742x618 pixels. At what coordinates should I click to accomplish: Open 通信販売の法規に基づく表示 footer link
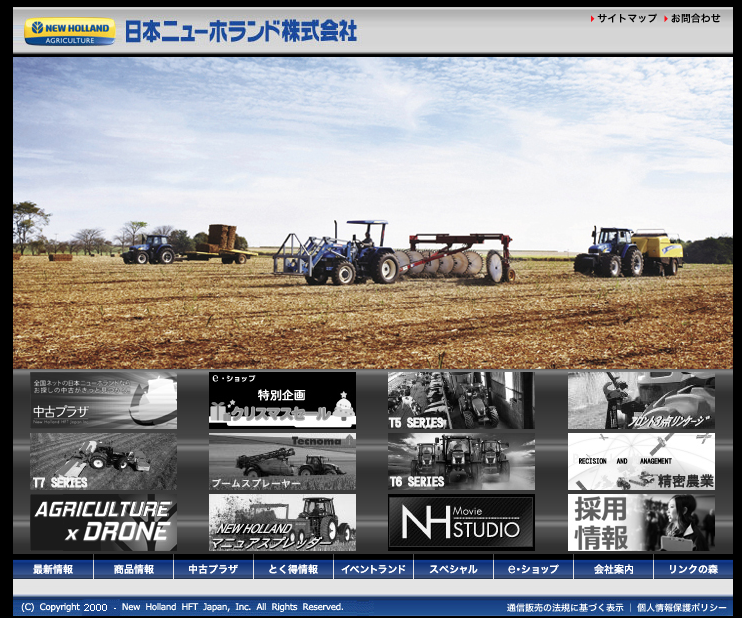coord(565,607)
